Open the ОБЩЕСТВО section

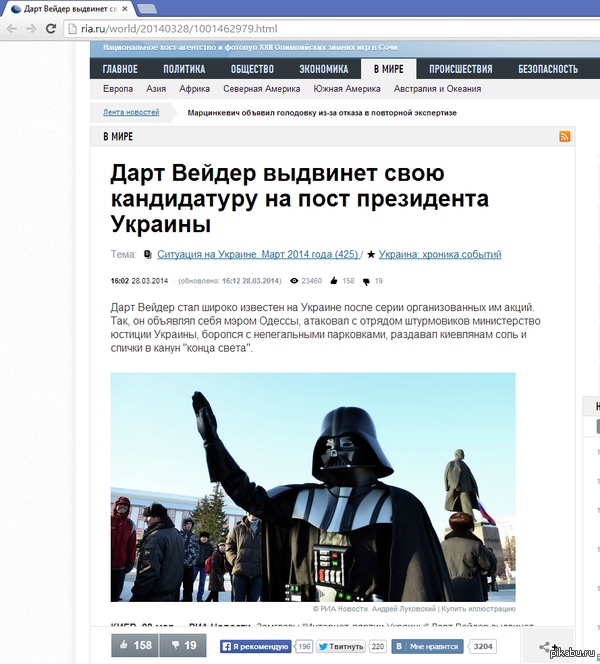click(252, 69)
